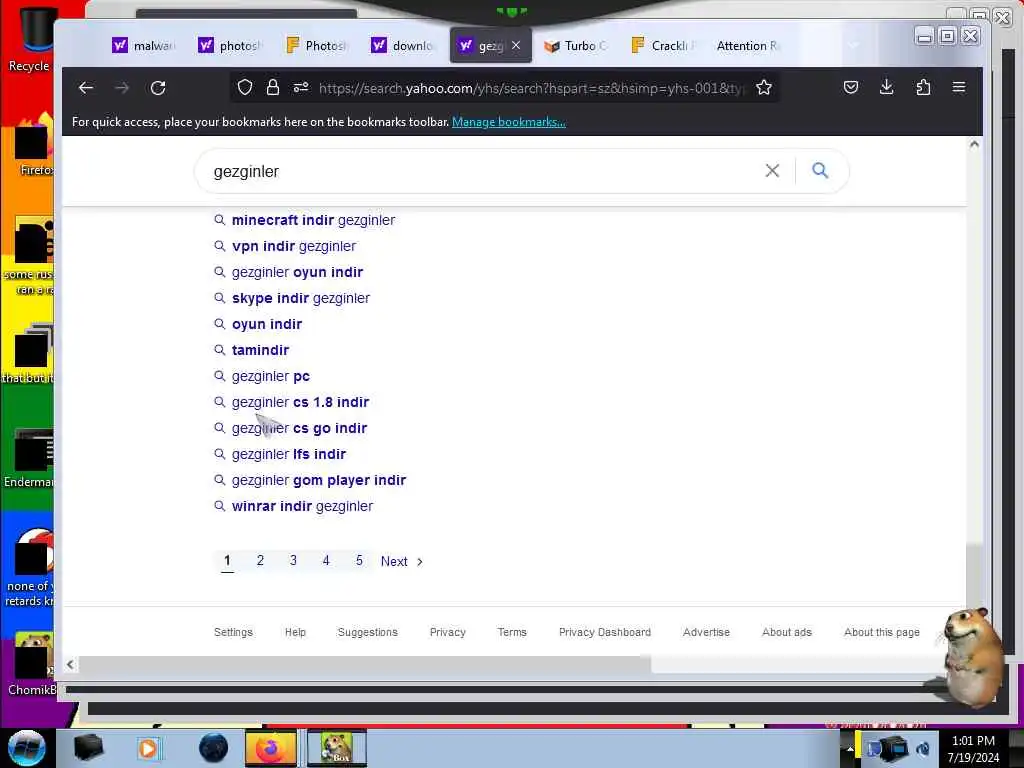Click the volume icon in system tray
Viewport: 1024px width, 768px height.
coord(923,748)
